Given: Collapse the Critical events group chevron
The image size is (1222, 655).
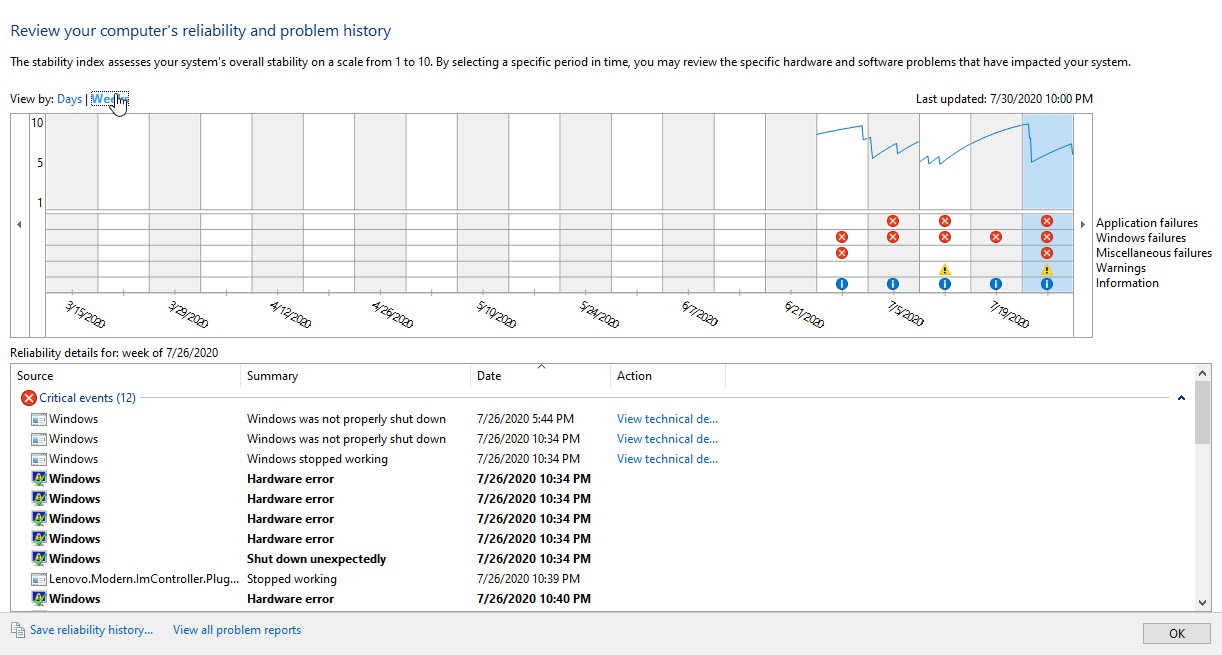Looking at the screenshot, I should click(1181, 398).
